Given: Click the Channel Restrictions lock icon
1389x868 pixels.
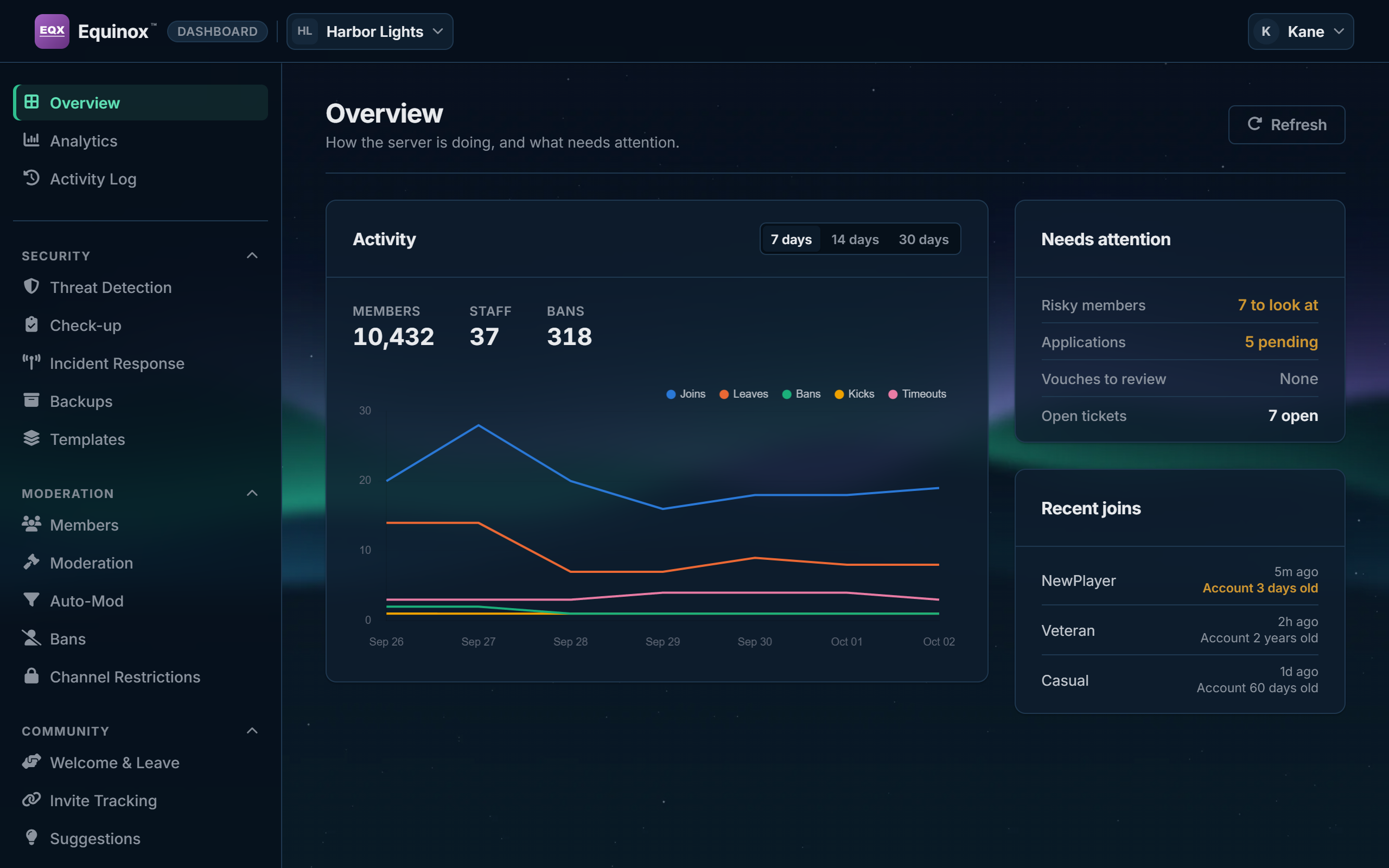Looking at the screenshot, I should pos(31,676).
